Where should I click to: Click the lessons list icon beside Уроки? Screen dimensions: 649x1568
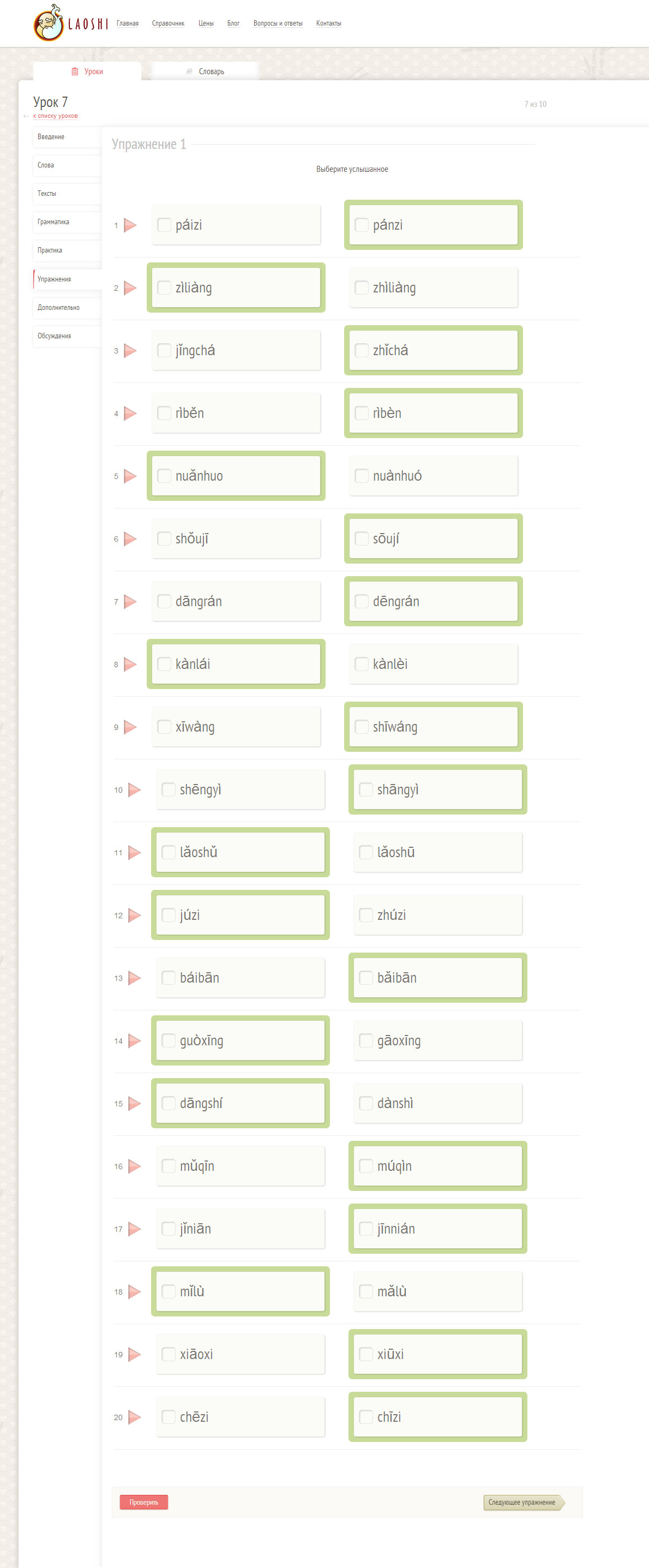[75, 71]
